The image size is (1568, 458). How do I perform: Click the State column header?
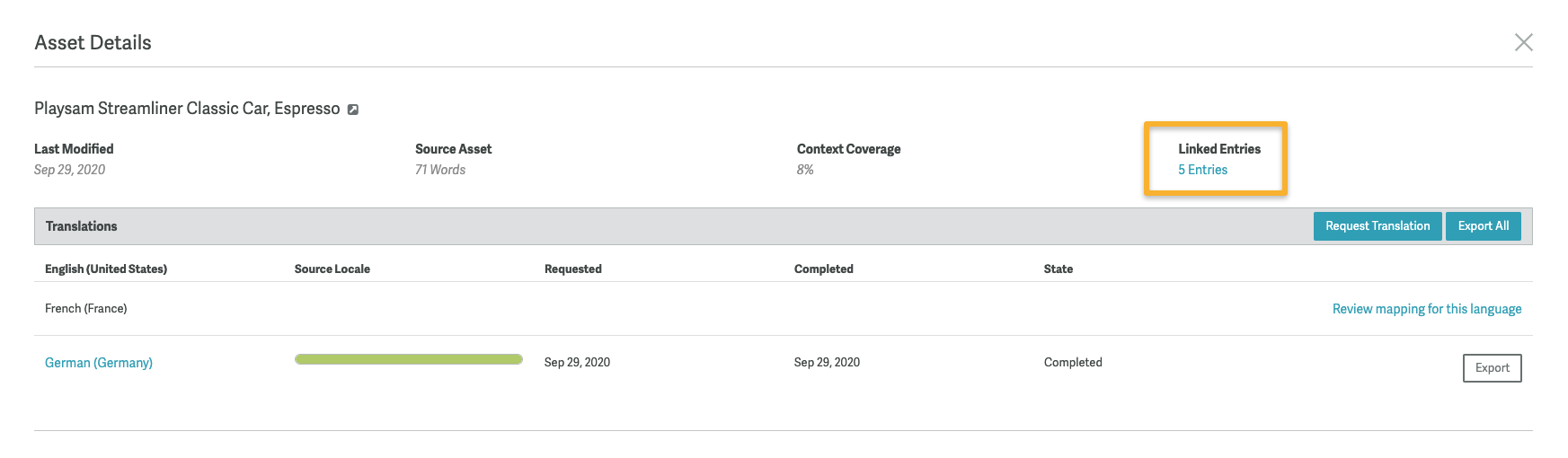click(1059, 269)
